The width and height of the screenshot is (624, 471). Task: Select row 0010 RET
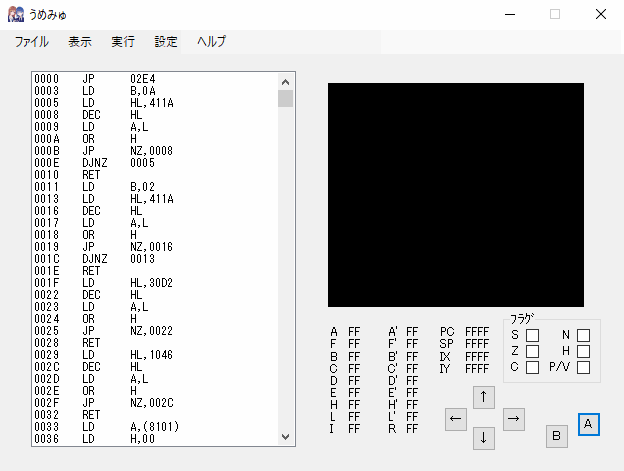155,175
